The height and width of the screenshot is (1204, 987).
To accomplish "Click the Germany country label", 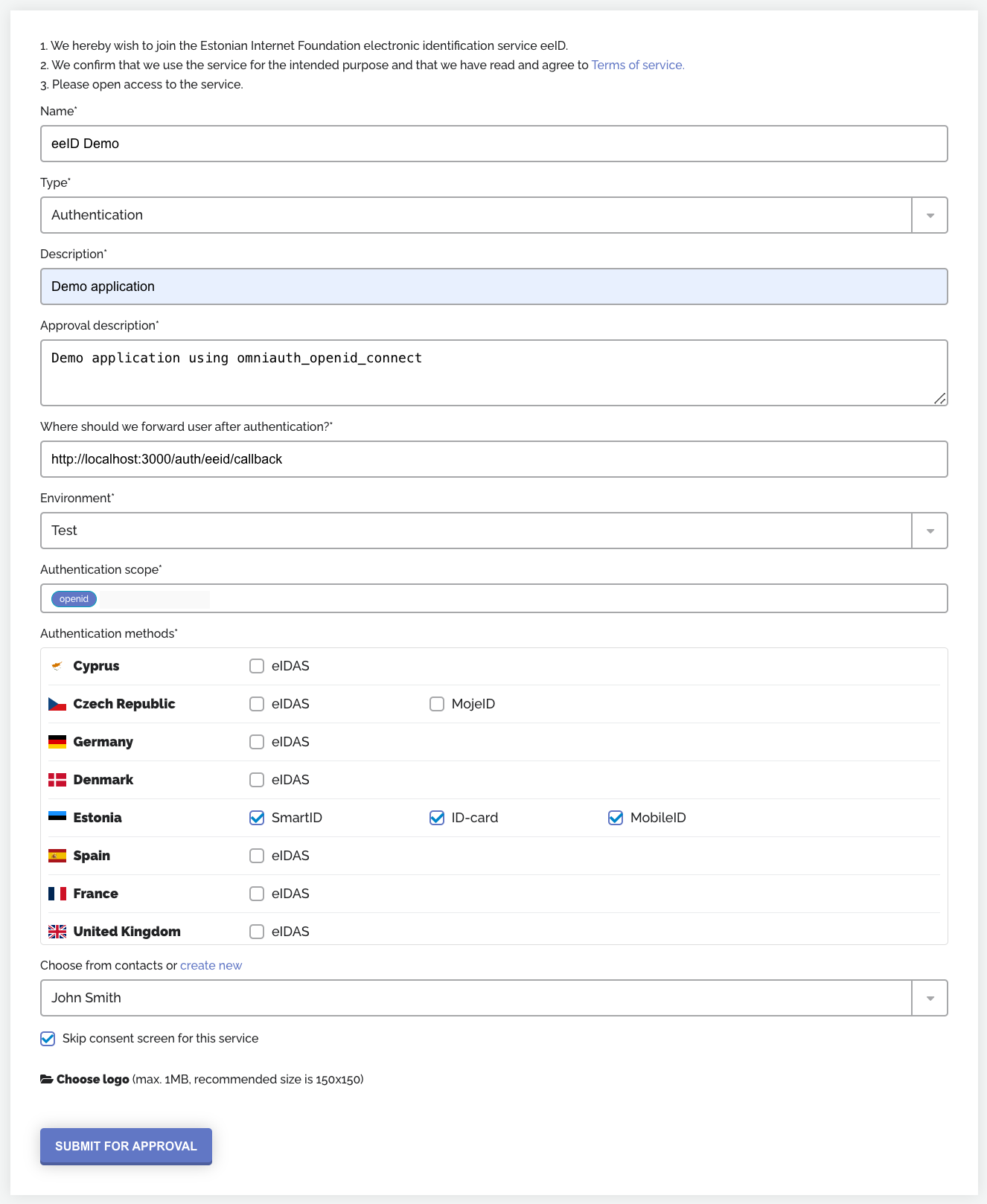I will pyautogui.click(x=103, y=742).
